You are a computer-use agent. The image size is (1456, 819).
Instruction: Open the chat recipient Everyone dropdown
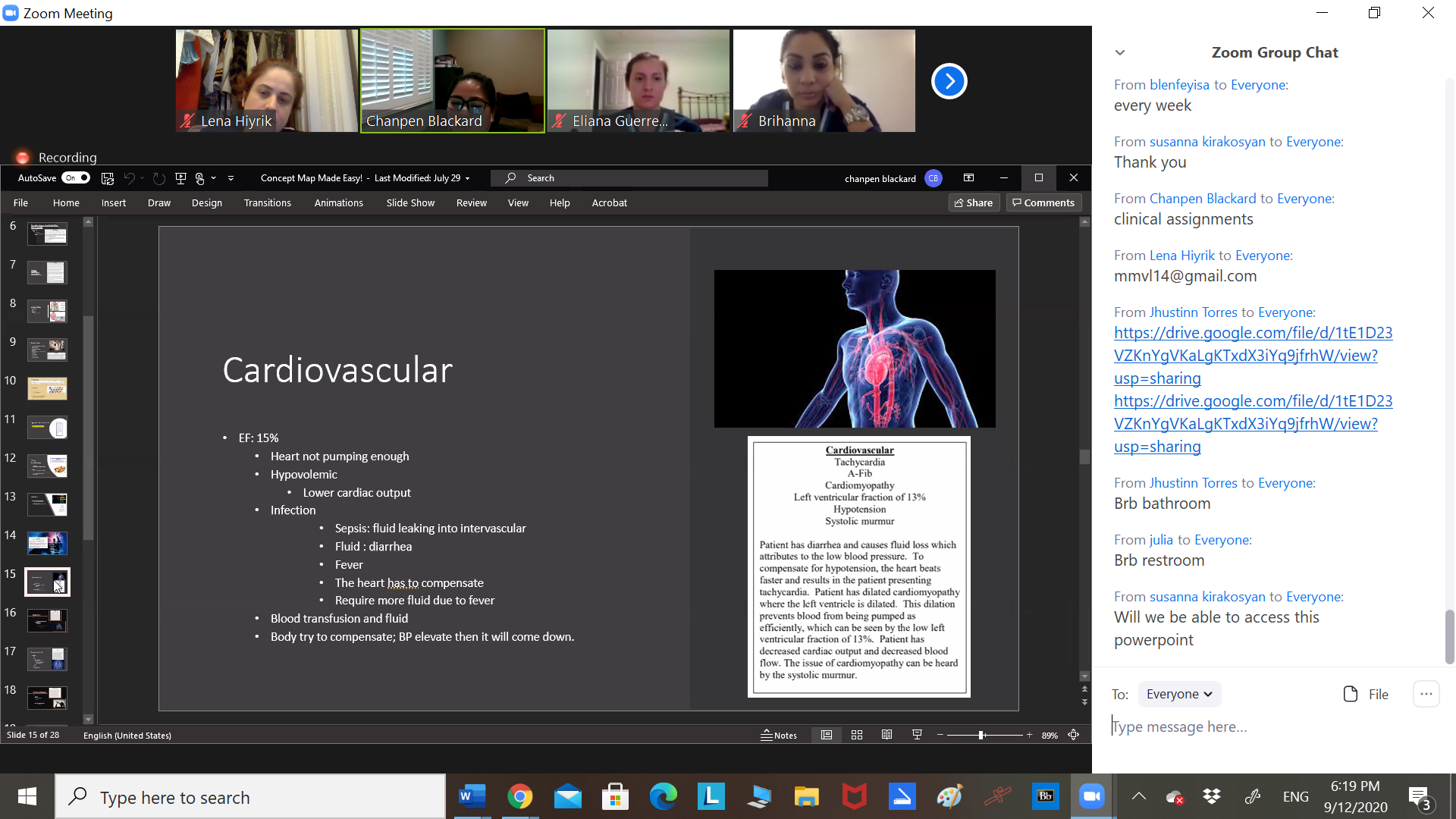coord(1179,694)
